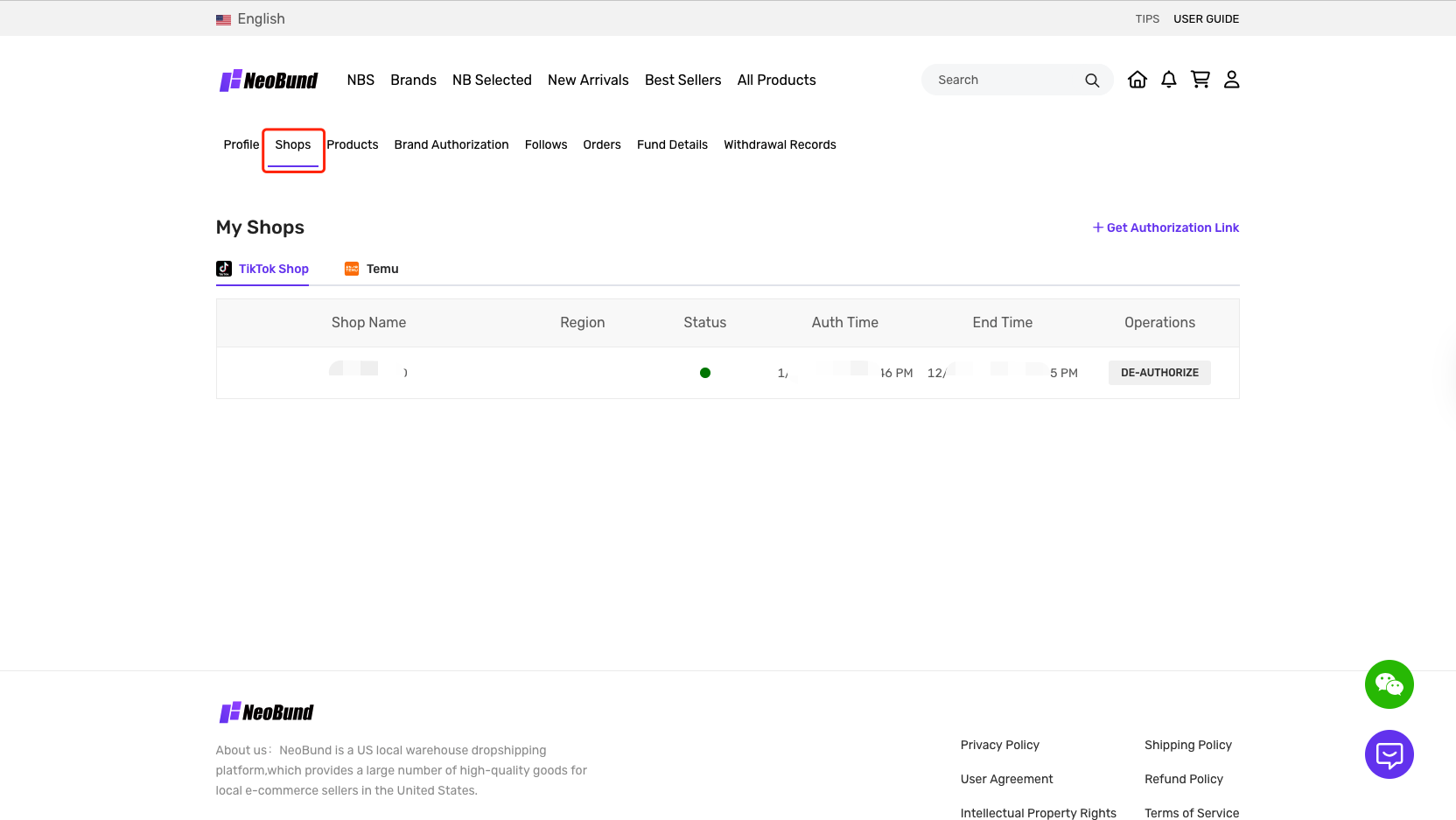Go to Withdrawal Records tab
Viewport: 1456px width, 820px height.
click(780, 144)
